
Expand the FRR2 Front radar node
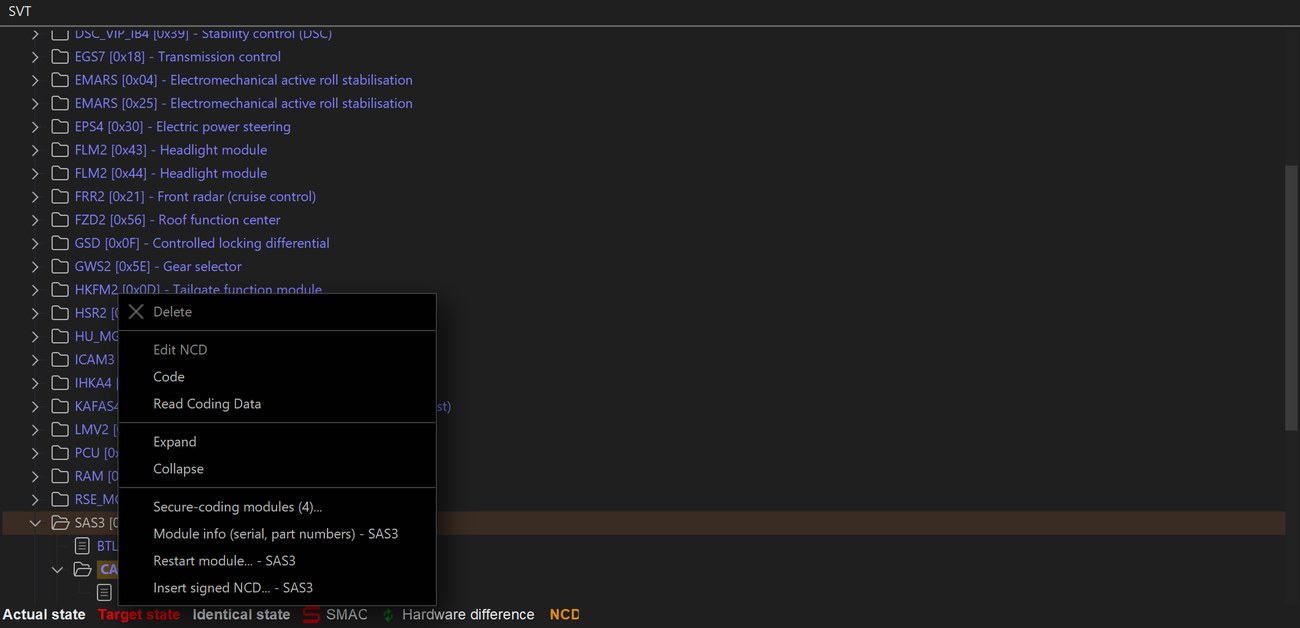click(x=36, y=197)
